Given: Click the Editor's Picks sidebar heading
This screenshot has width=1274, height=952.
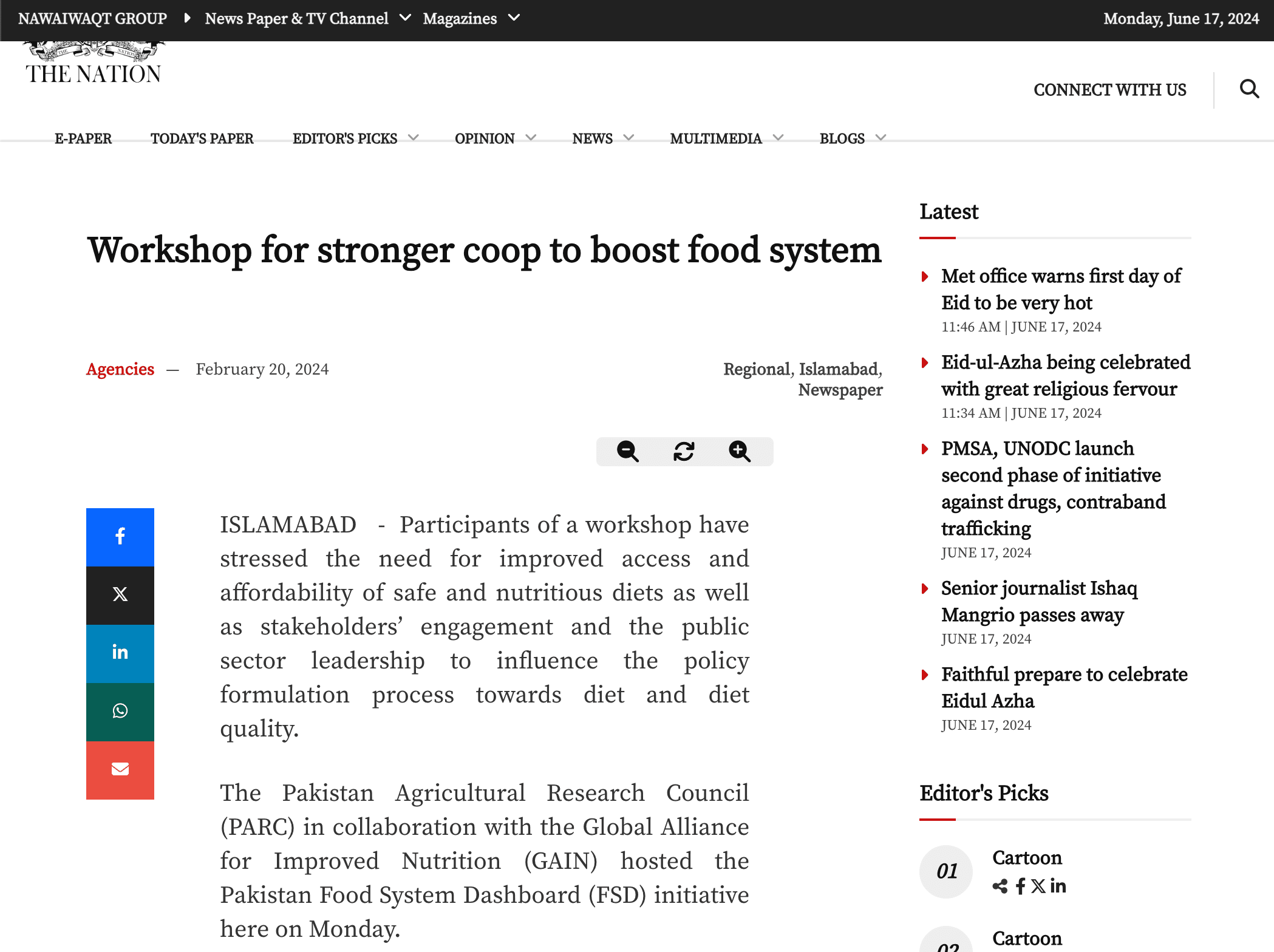Looking at the screenshot, I should point(984,793).
